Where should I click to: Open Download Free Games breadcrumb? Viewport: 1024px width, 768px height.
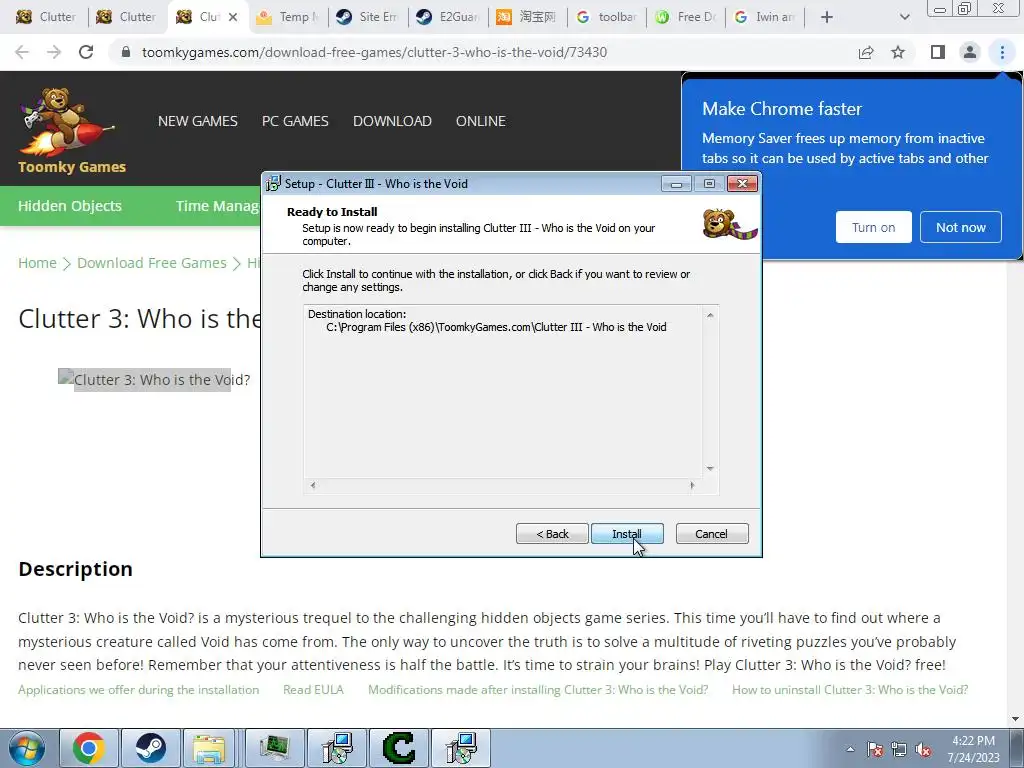point(152,263)
